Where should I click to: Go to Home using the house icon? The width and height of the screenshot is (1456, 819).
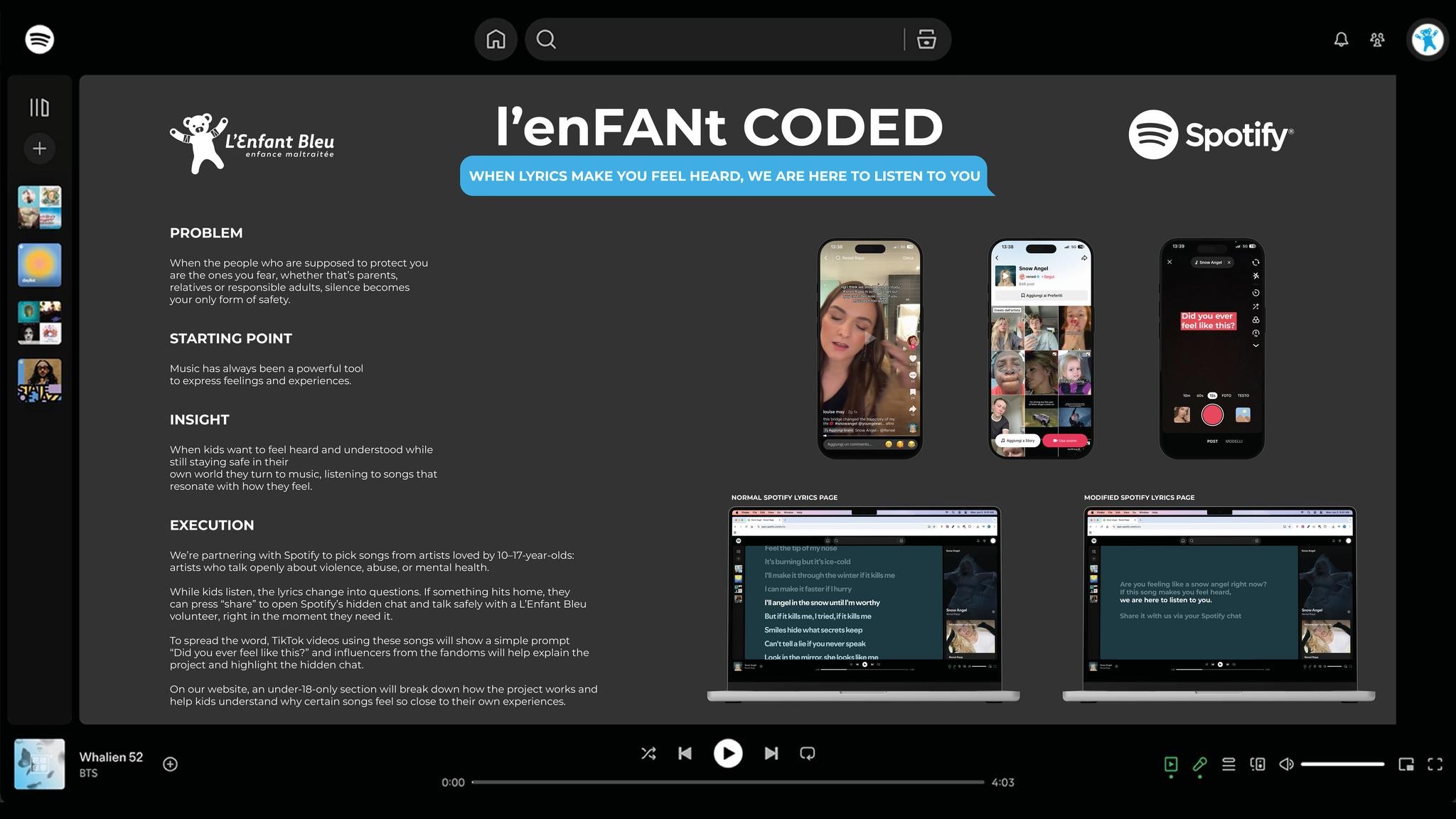pos(496,39)
